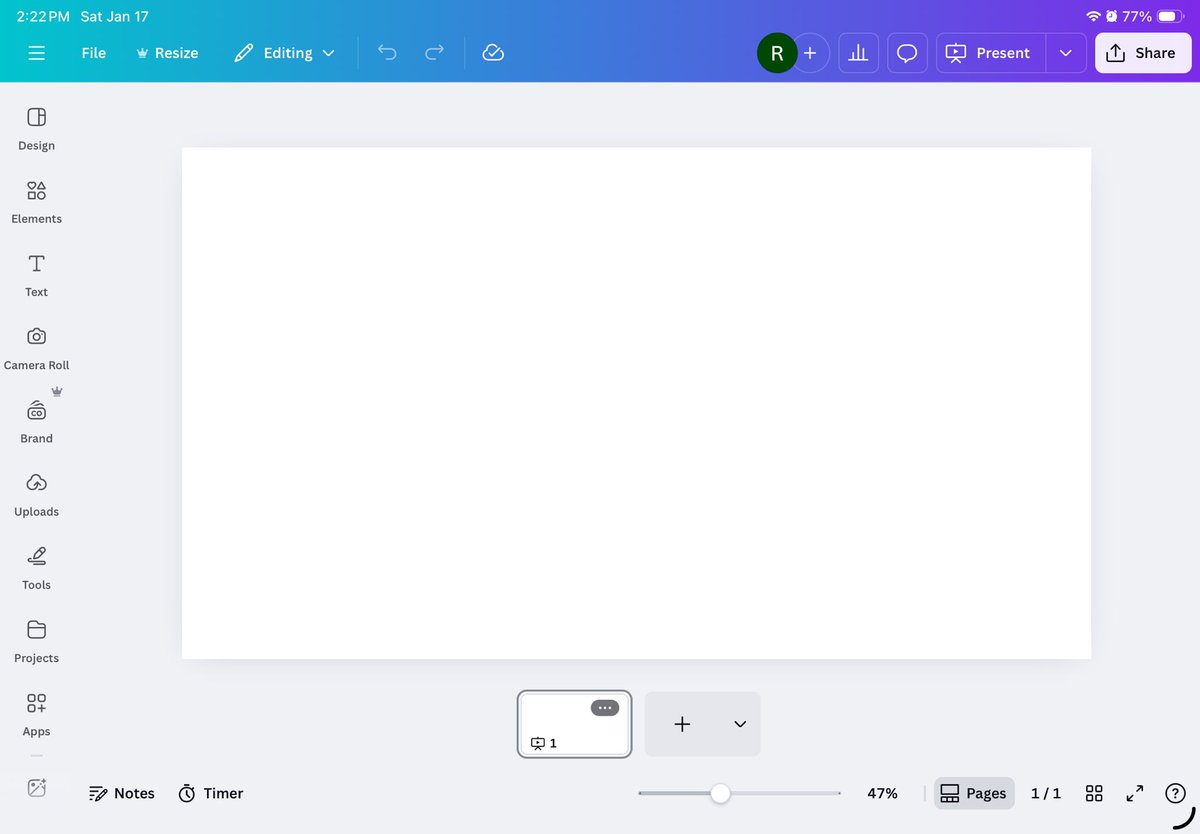1200x834 pixels.
Task: Open the Apps panel
Action: (37, 714)
